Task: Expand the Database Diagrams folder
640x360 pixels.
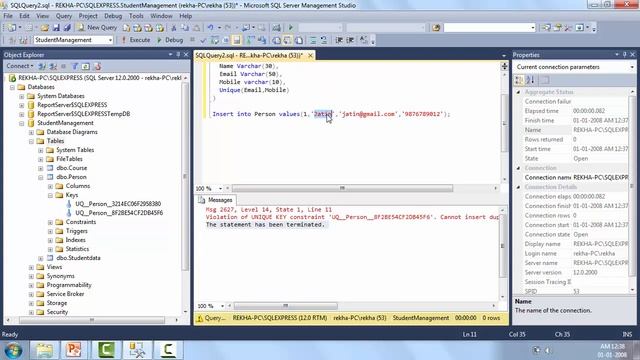Action: [x=31, y=132]
